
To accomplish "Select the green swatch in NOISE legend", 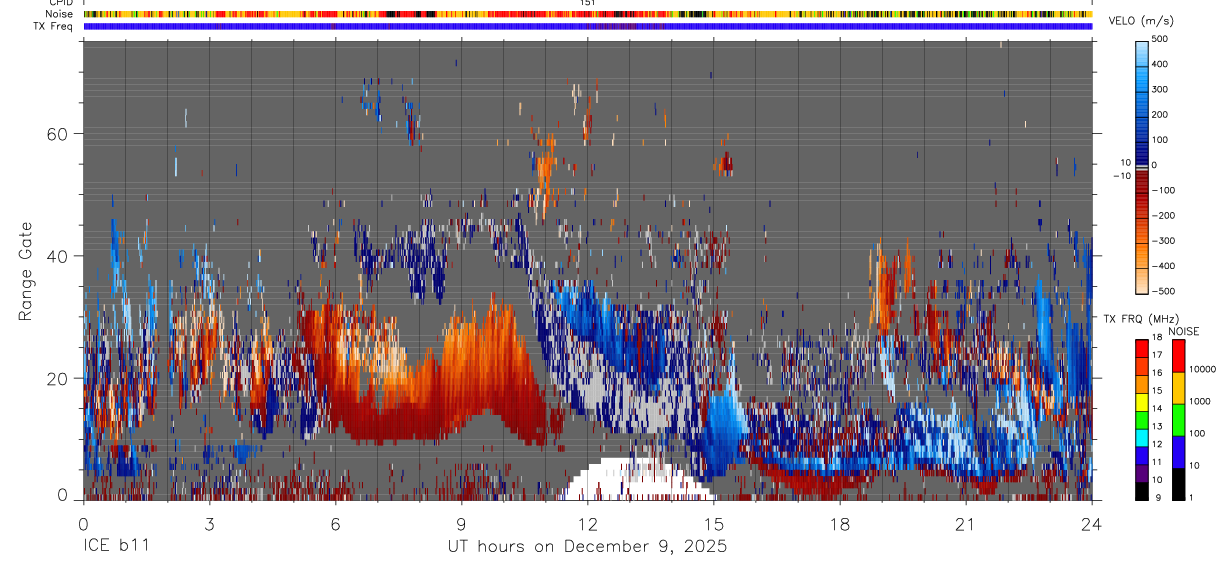I will [x=1178, y=420].
